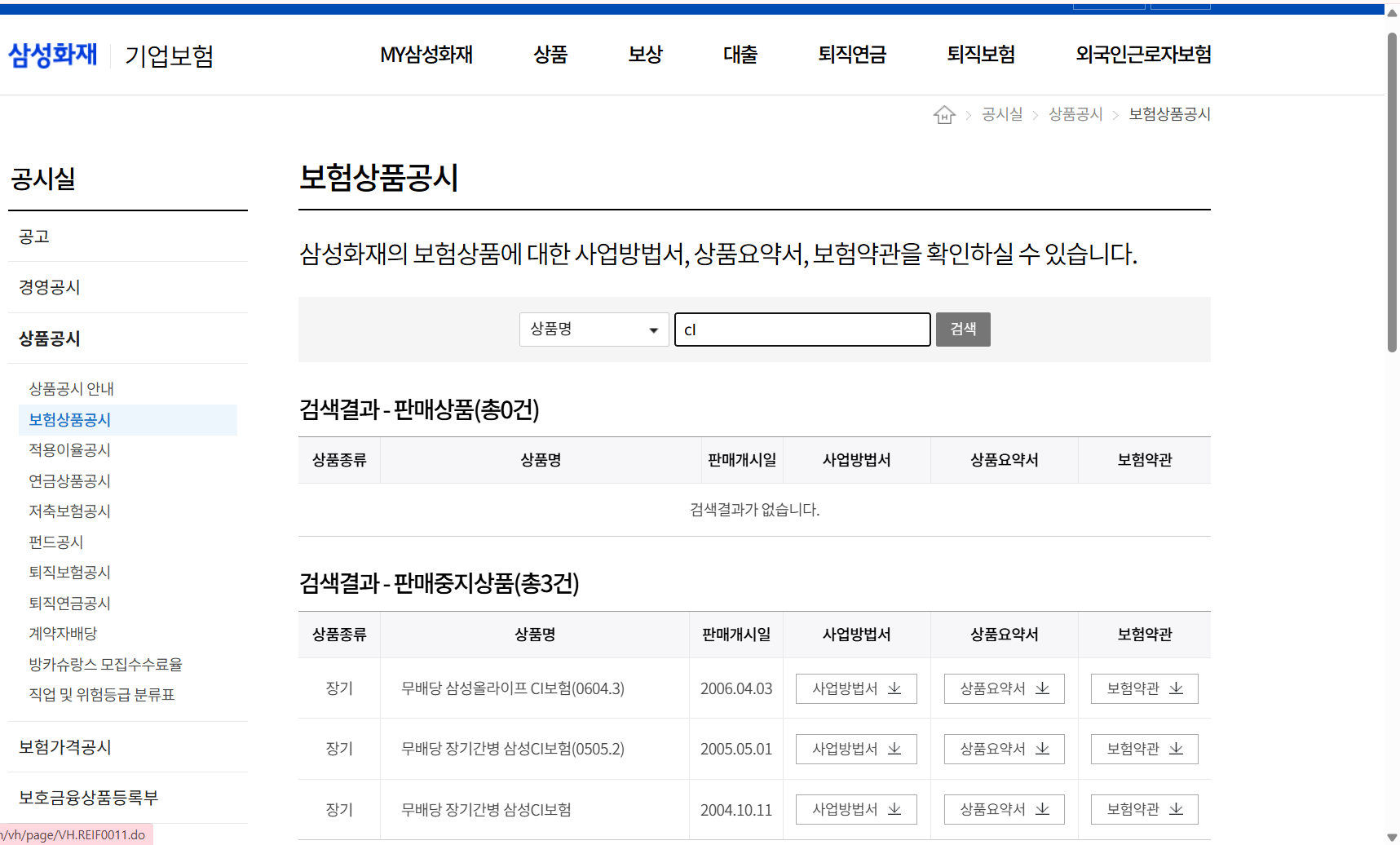Select 보험상품공시 in sidebar

128,419
